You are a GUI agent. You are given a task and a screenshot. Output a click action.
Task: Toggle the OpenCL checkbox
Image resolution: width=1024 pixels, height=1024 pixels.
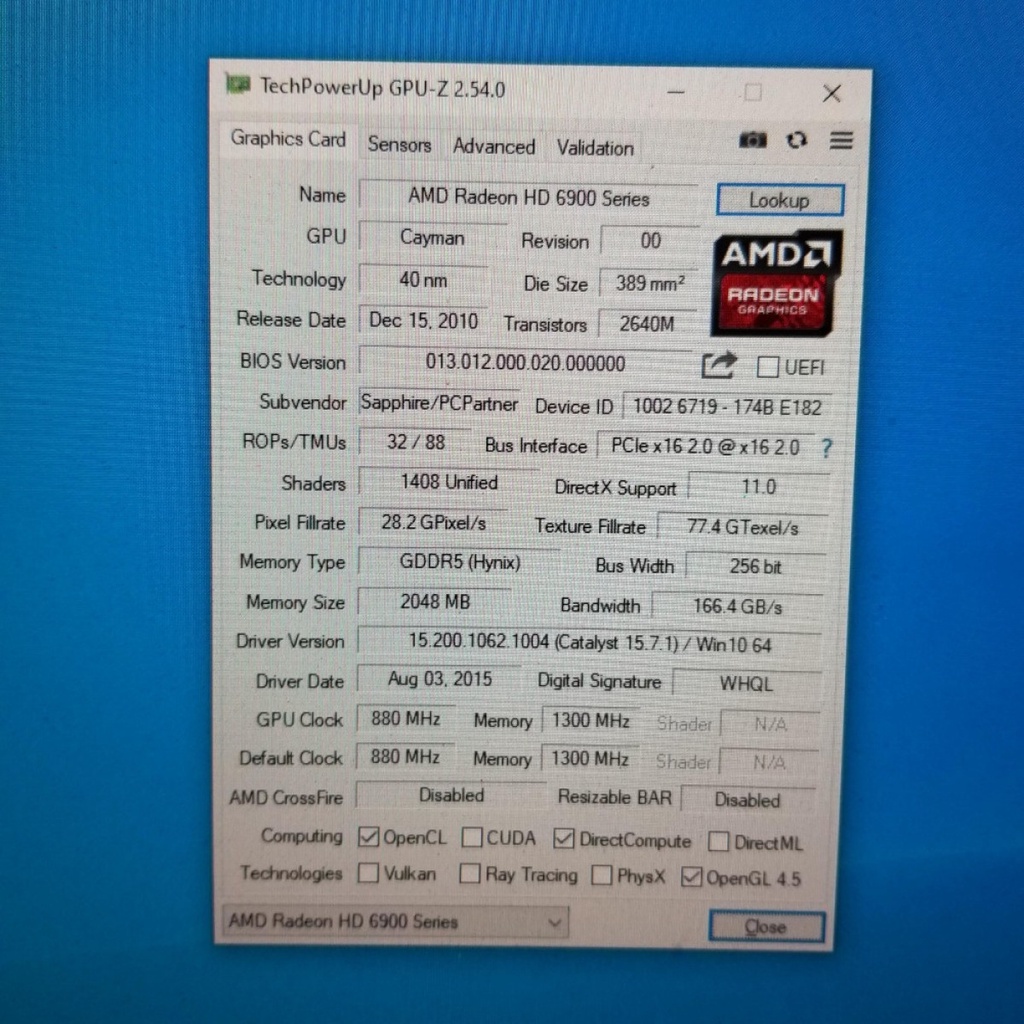coord(369,837)
